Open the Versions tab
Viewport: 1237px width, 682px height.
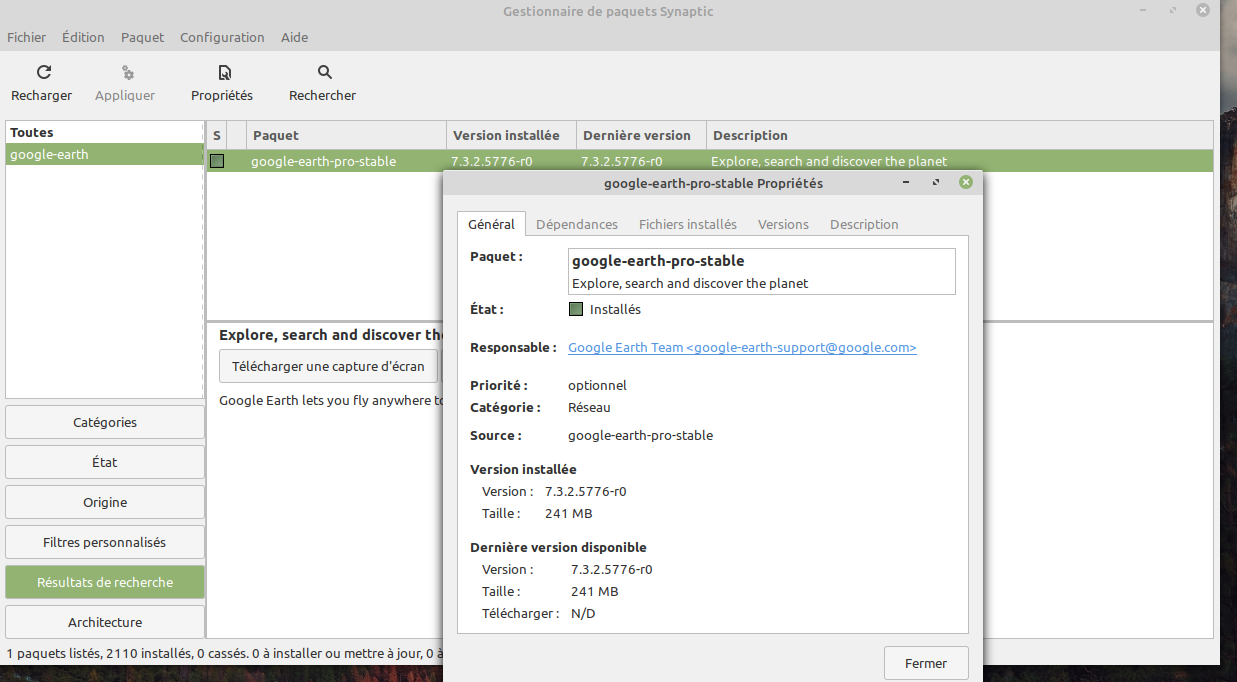tap(783, 224)
